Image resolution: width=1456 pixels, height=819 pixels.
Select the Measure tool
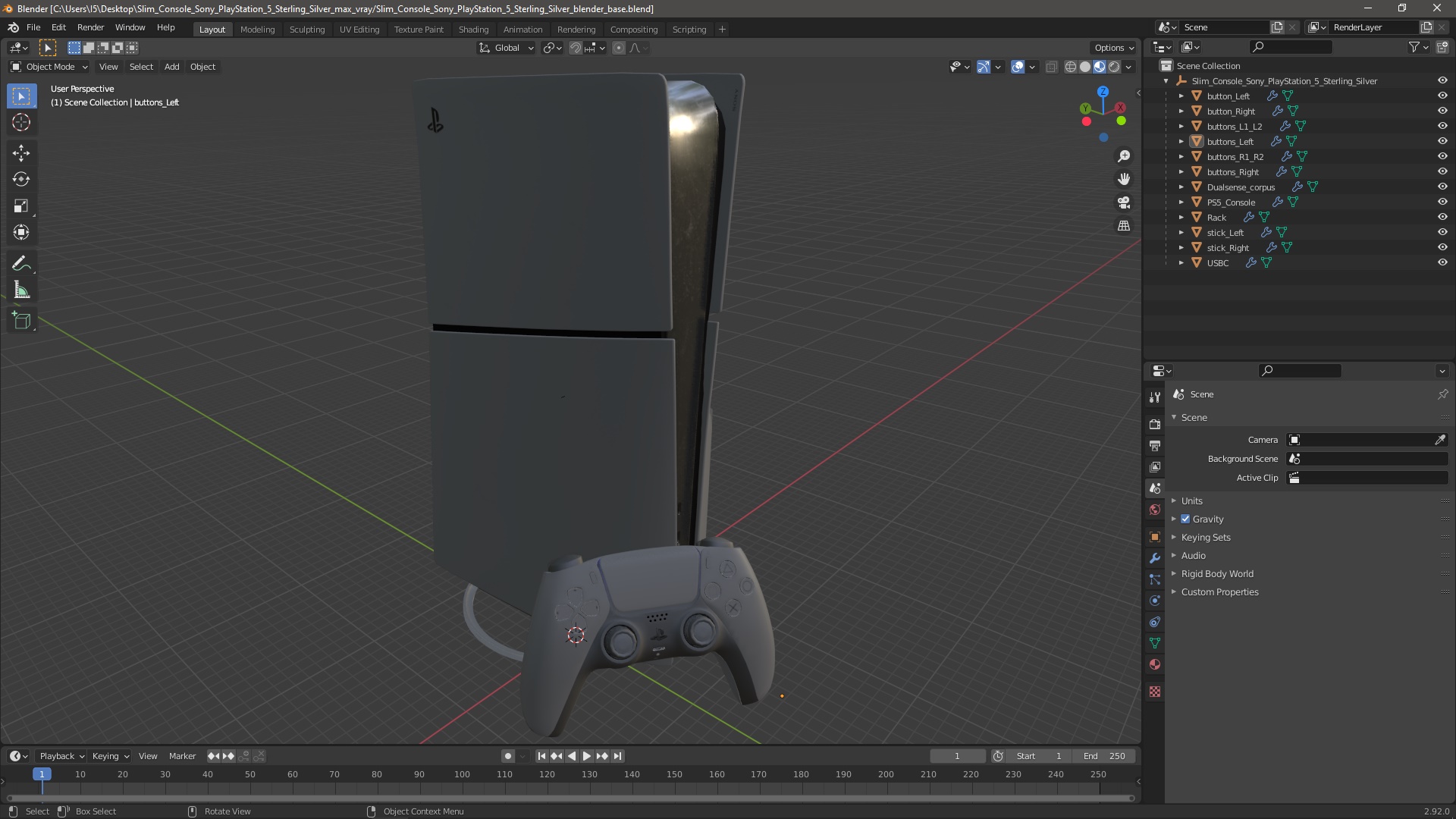click(21, 290)
